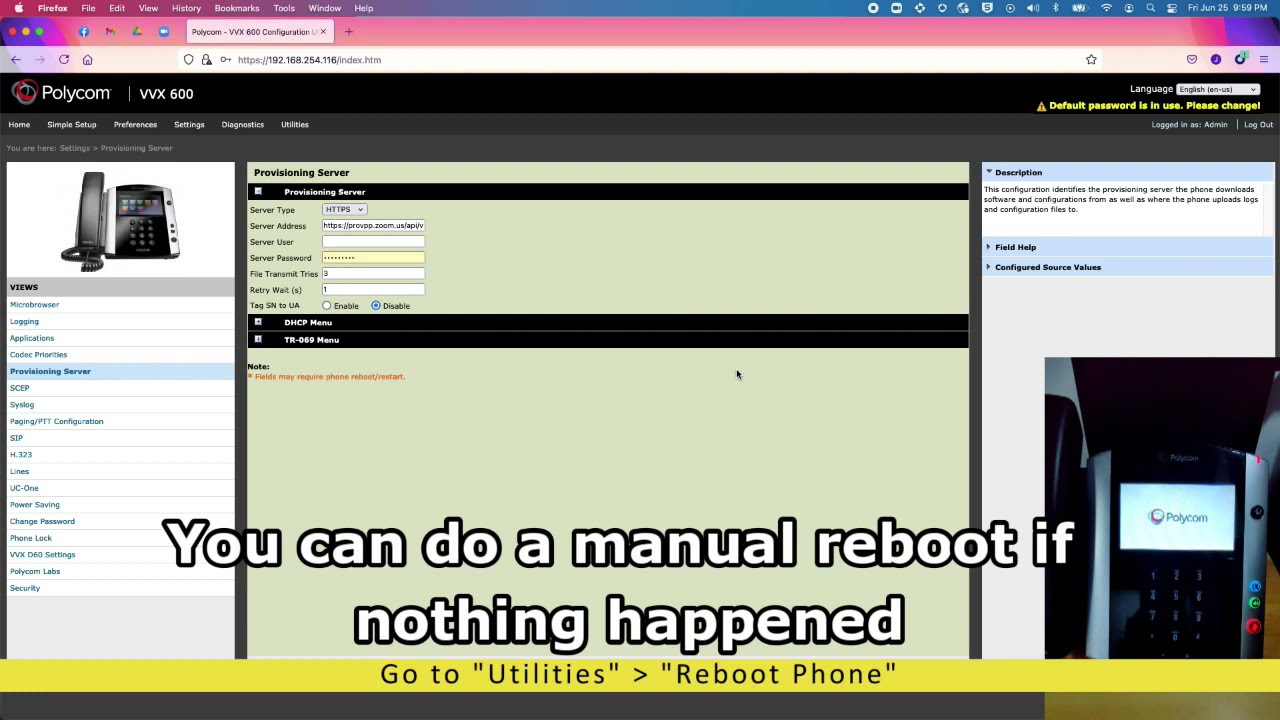Go to the Home page tab

[x=19, y=125]
